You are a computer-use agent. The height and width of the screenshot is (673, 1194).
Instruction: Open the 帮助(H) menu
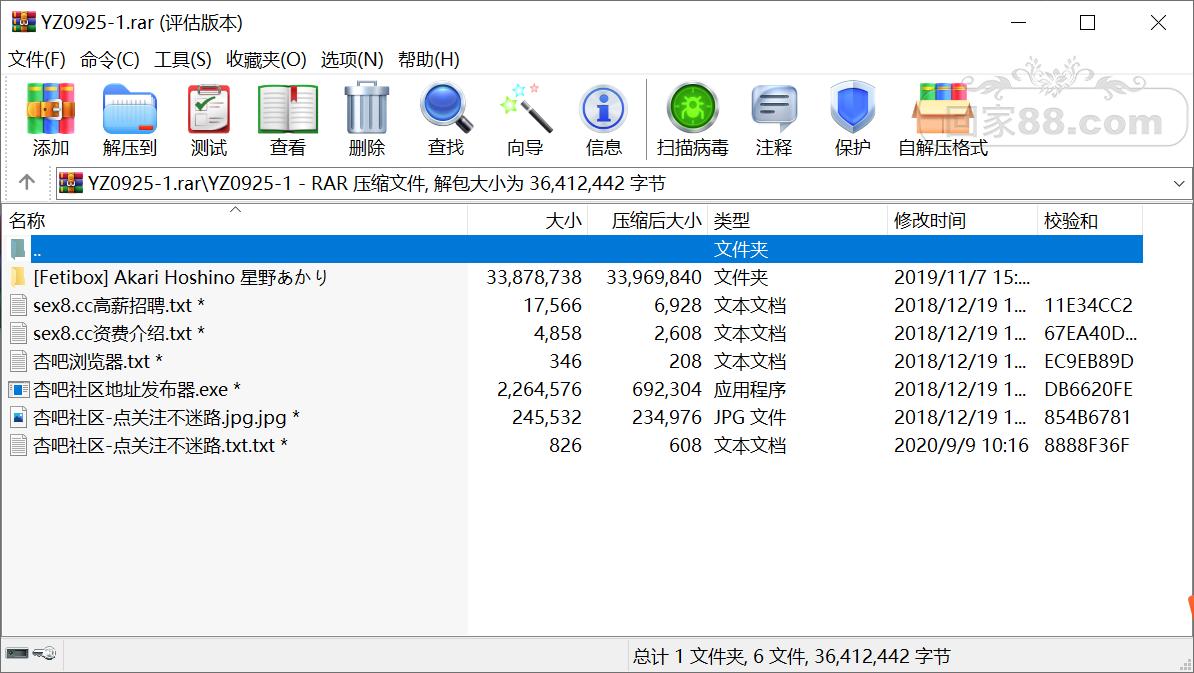(429, 59)
